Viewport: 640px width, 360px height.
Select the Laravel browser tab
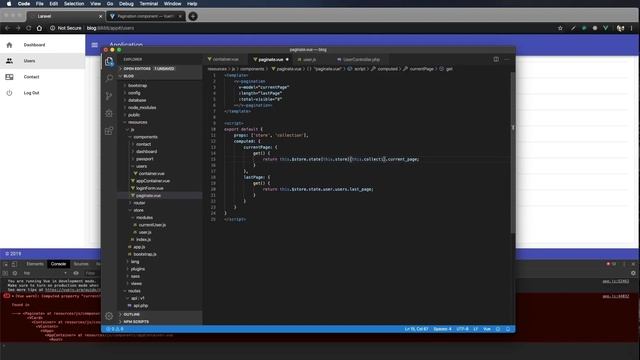65,16
